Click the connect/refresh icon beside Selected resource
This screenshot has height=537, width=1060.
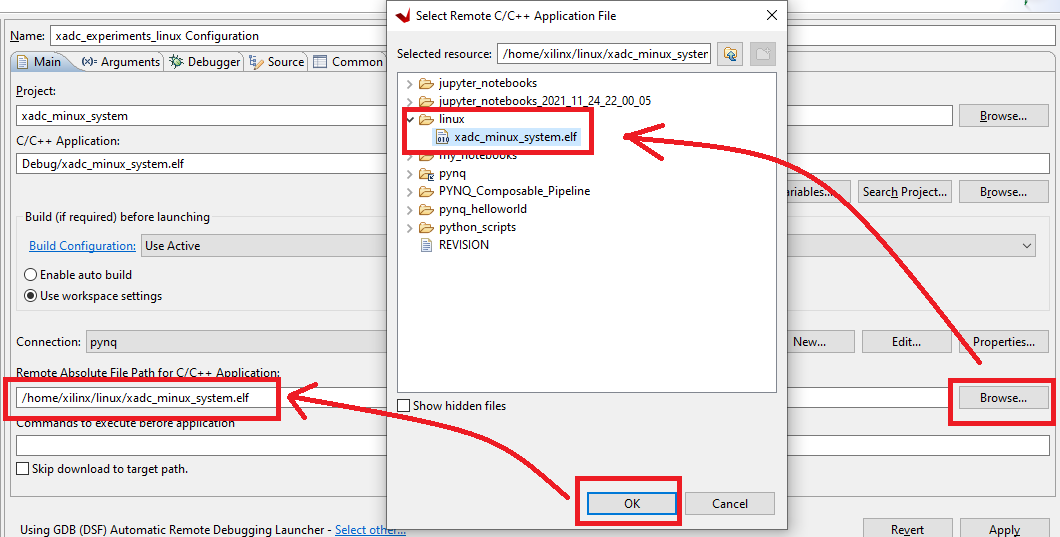tap(730, 54)
